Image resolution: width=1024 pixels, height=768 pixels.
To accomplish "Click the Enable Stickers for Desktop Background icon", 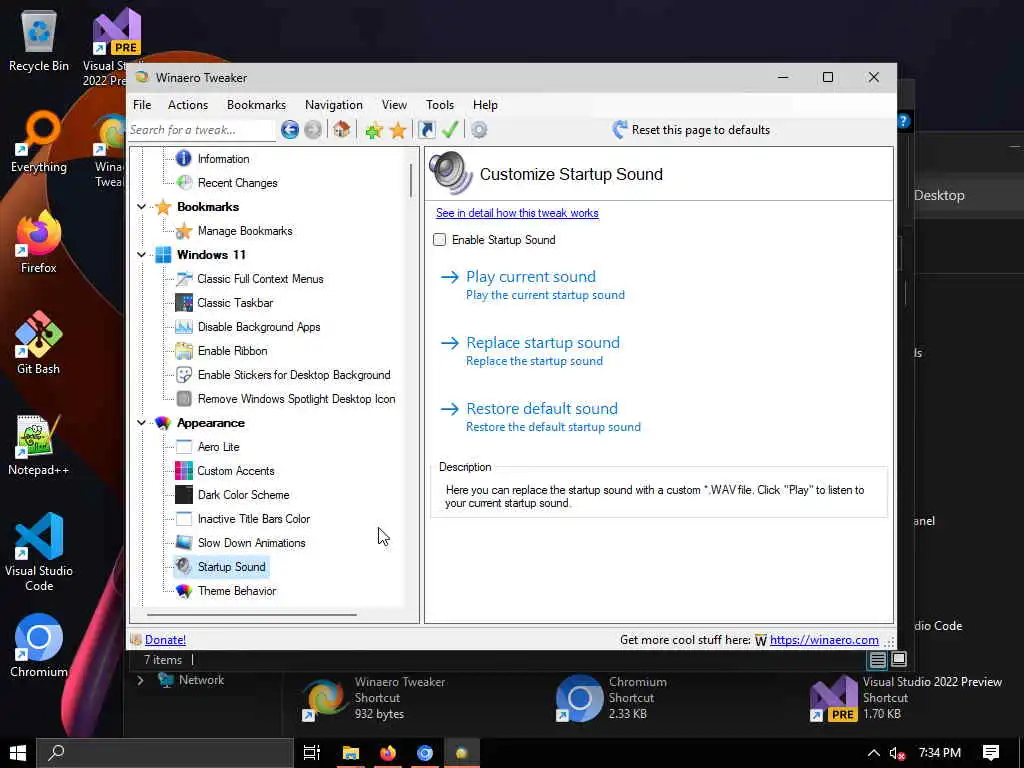I will point(184,375).
